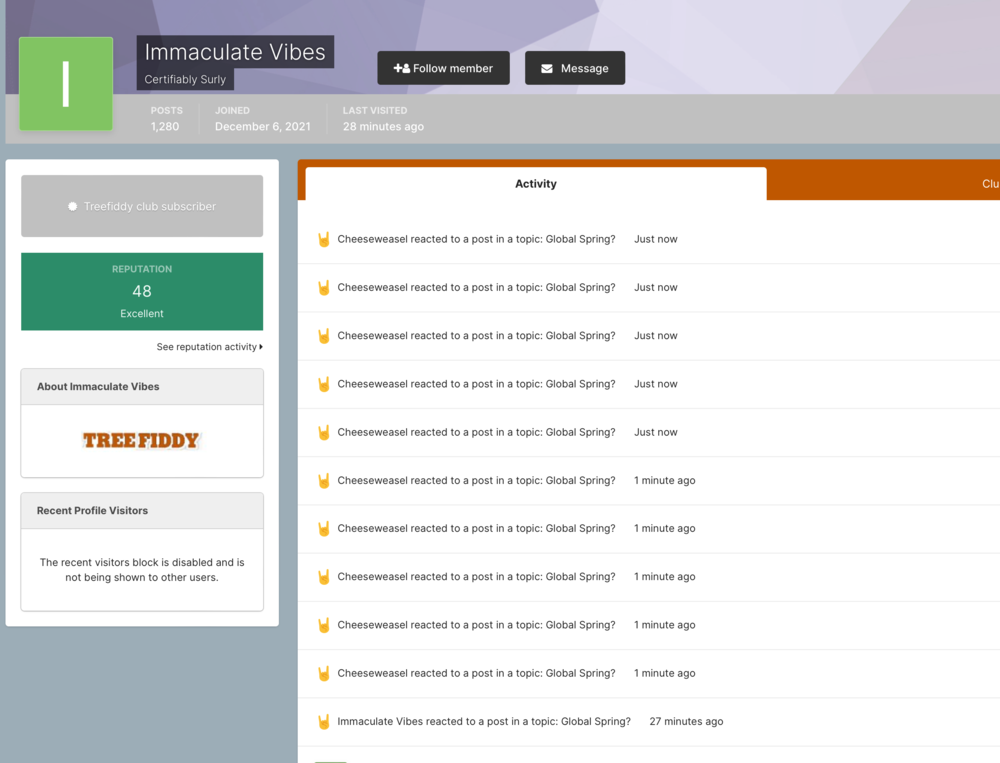Click the reaction icon on the second Global Spring entry
Viewport: 1000px width, 763px height.
tap(323, 287)
